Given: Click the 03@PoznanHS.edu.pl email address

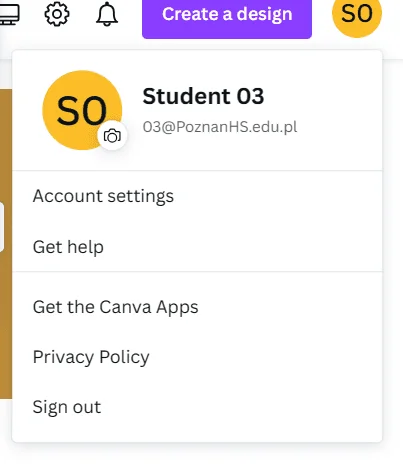Looking at the screenshot, I should [220, 127].
